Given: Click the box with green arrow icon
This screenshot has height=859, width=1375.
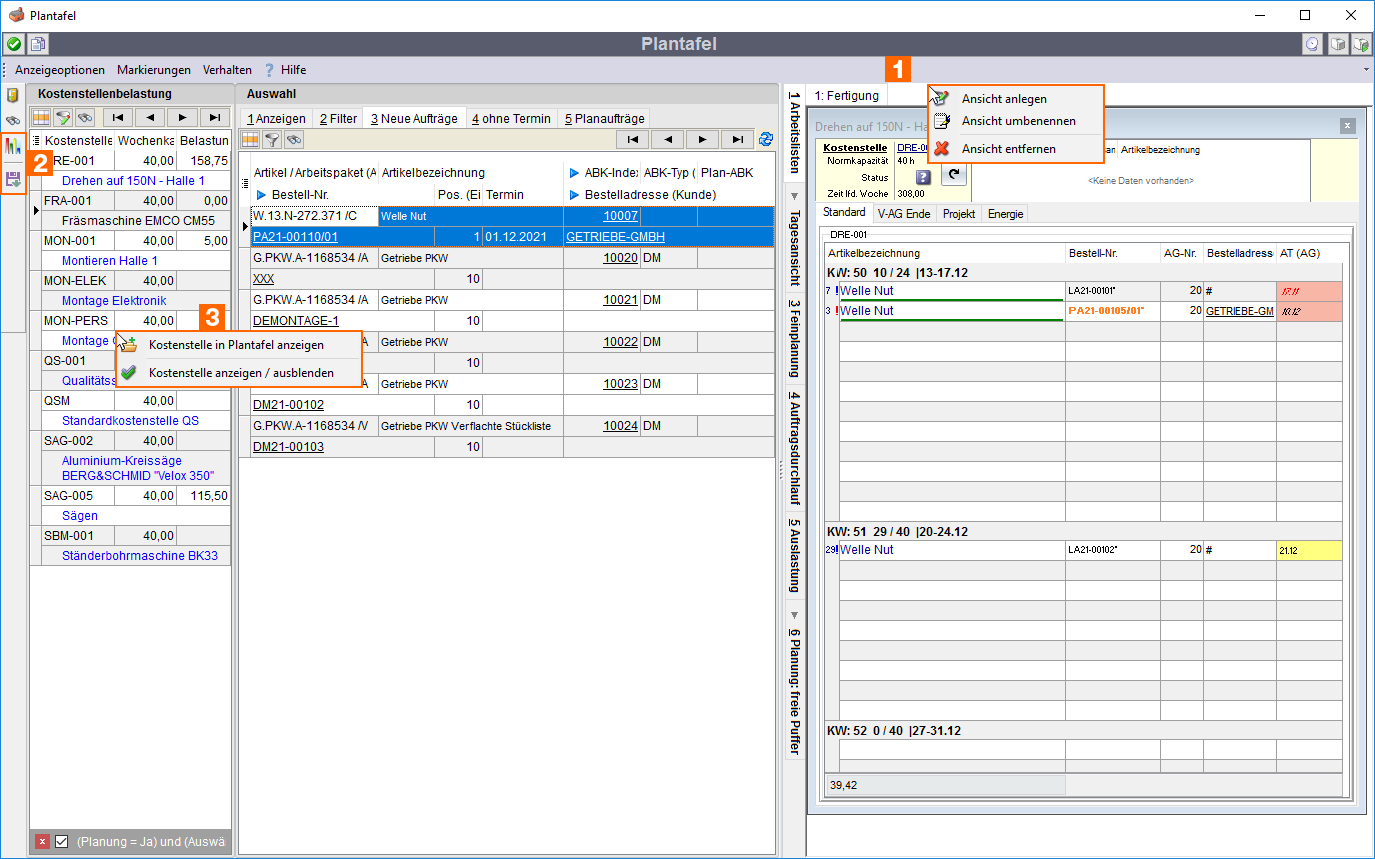Looking at the screenshot, I should click(x=1361, y=44).
